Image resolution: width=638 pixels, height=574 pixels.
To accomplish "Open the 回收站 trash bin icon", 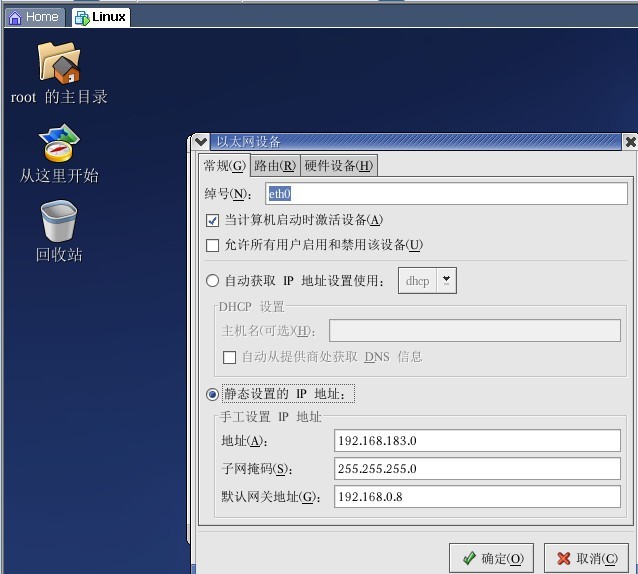I will pos(59,222).
